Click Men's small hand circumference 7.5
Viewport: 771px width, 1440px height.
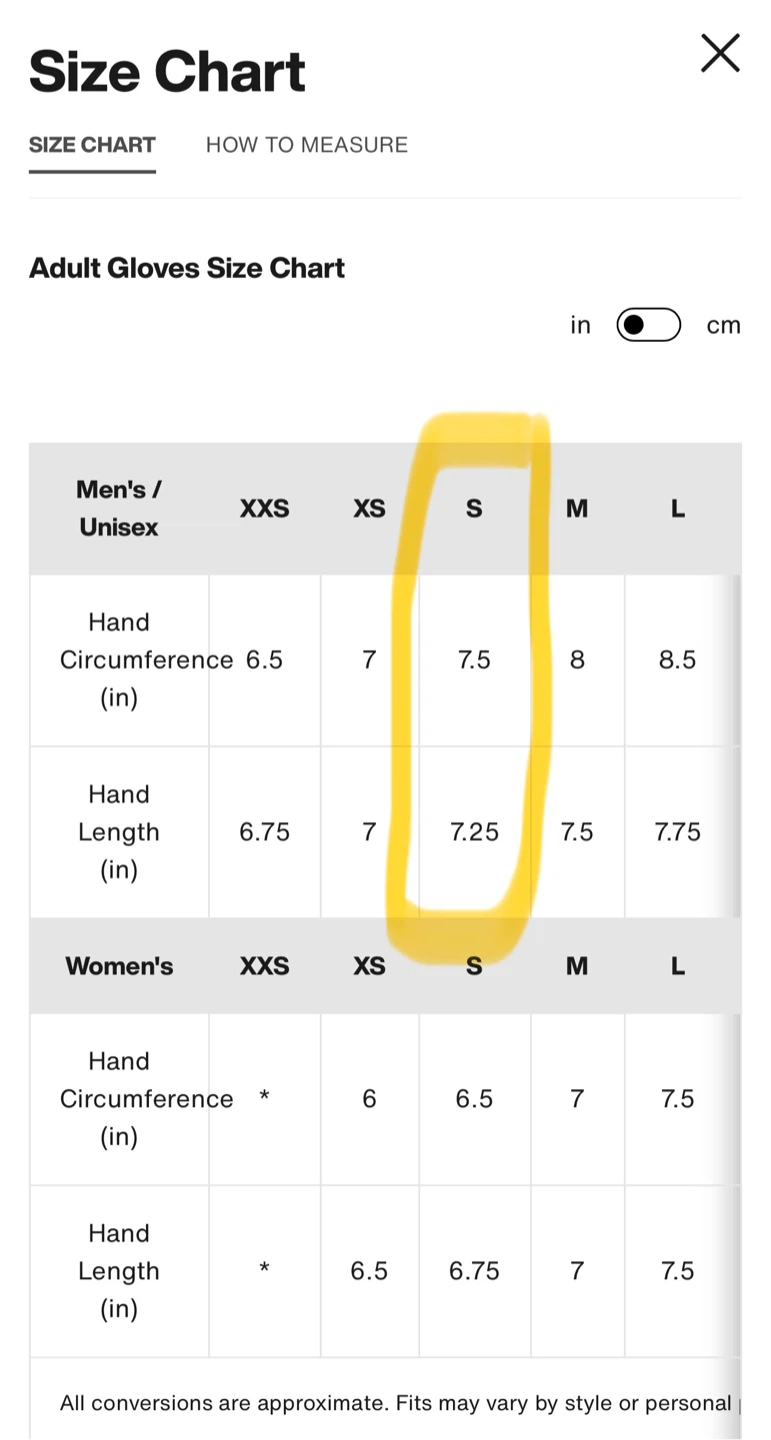coord(474,660)
